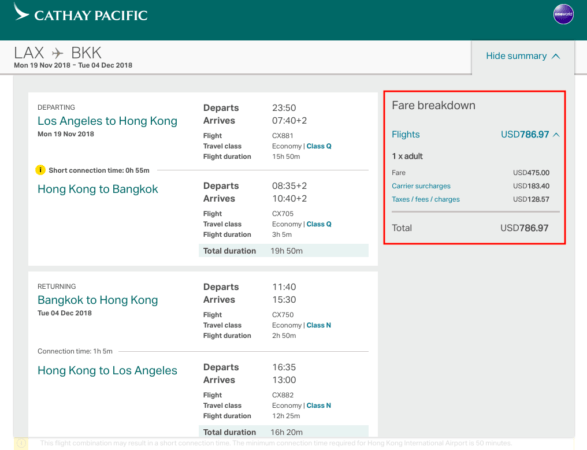The height and width of the screenshot is (450, 587).
Task: Click the carrier surcharge amount USD183.40
Action: pos(531,186)
